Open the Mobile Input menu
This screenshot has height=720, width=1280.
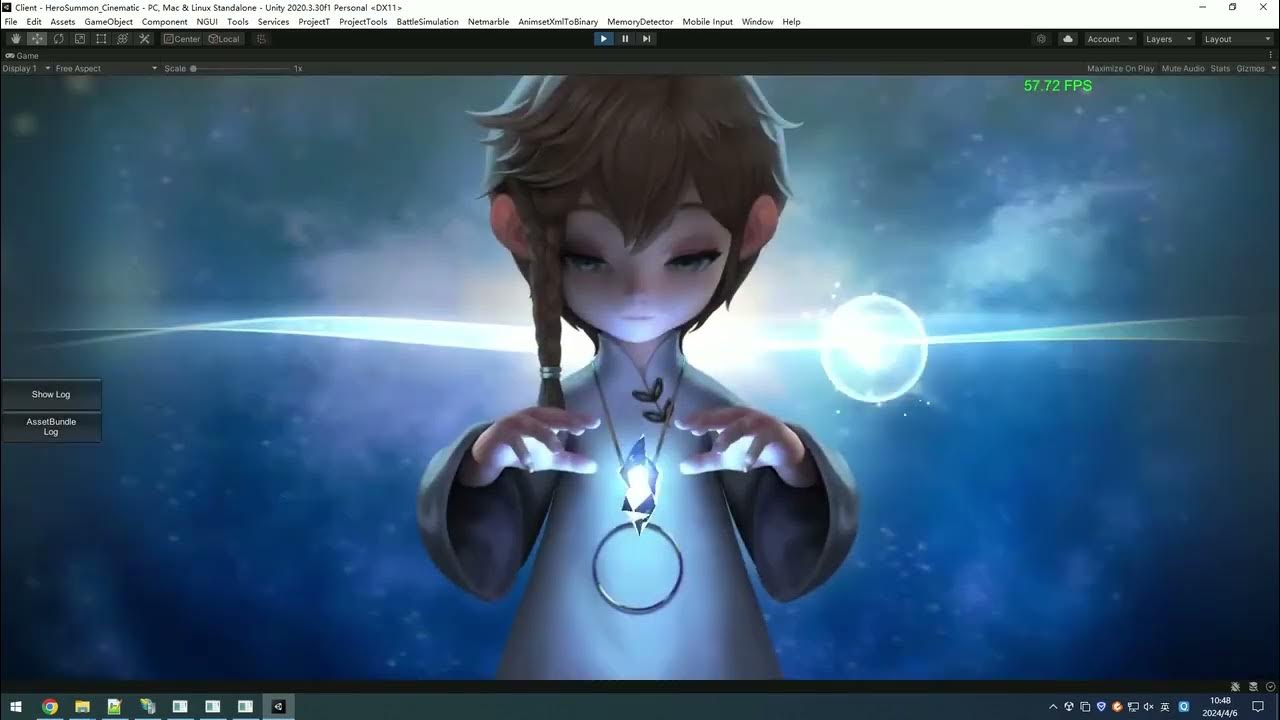click(x=707, y=22)
